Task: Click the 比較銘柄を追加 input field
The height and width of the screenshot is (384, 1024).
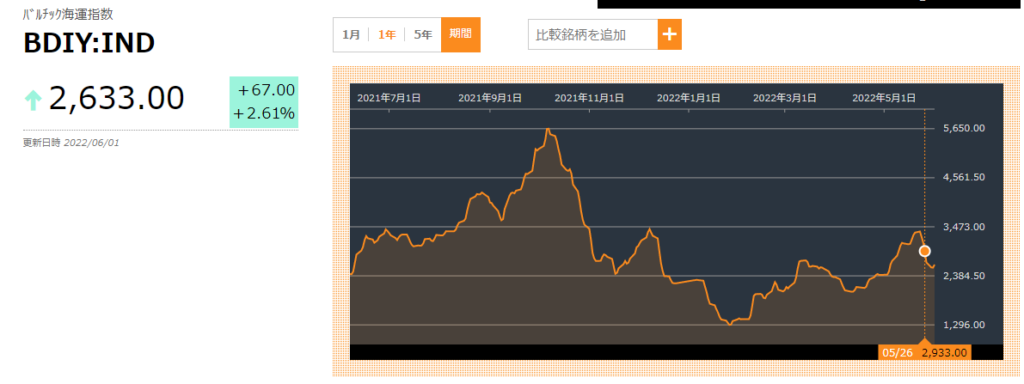Action: [593, 35]
